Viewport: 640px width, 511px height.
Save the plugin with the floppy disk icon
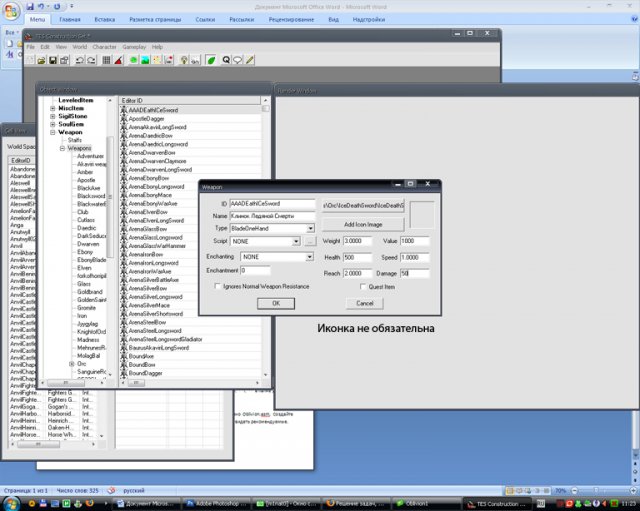coord(53,60)
